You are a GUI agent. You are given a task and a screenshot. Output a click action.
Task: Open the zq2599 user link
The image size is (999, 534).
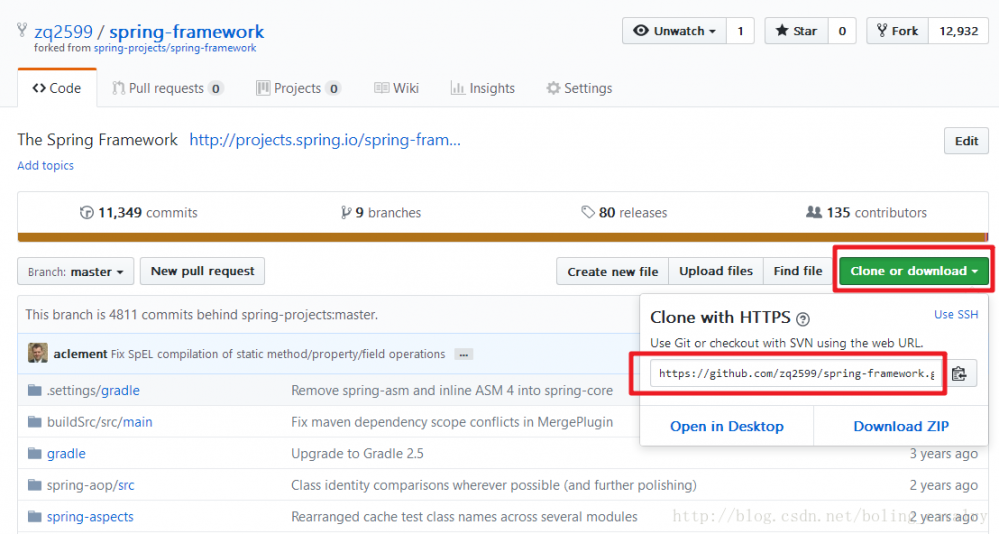[x=63, y=31]
